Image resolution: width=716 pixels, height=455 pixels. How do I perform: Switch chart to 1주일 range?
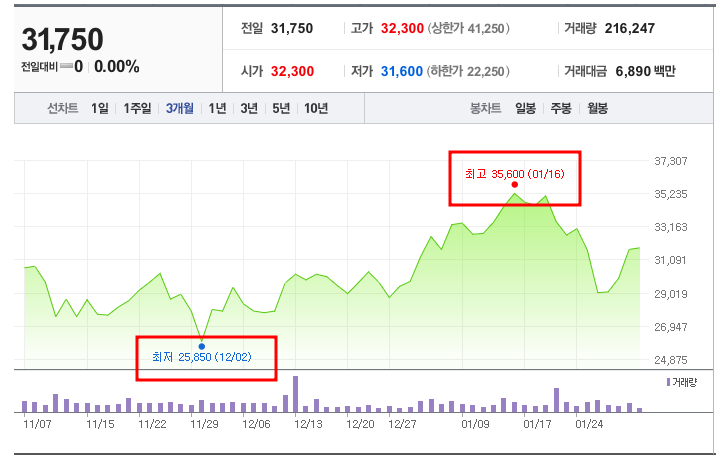point(137,108)
